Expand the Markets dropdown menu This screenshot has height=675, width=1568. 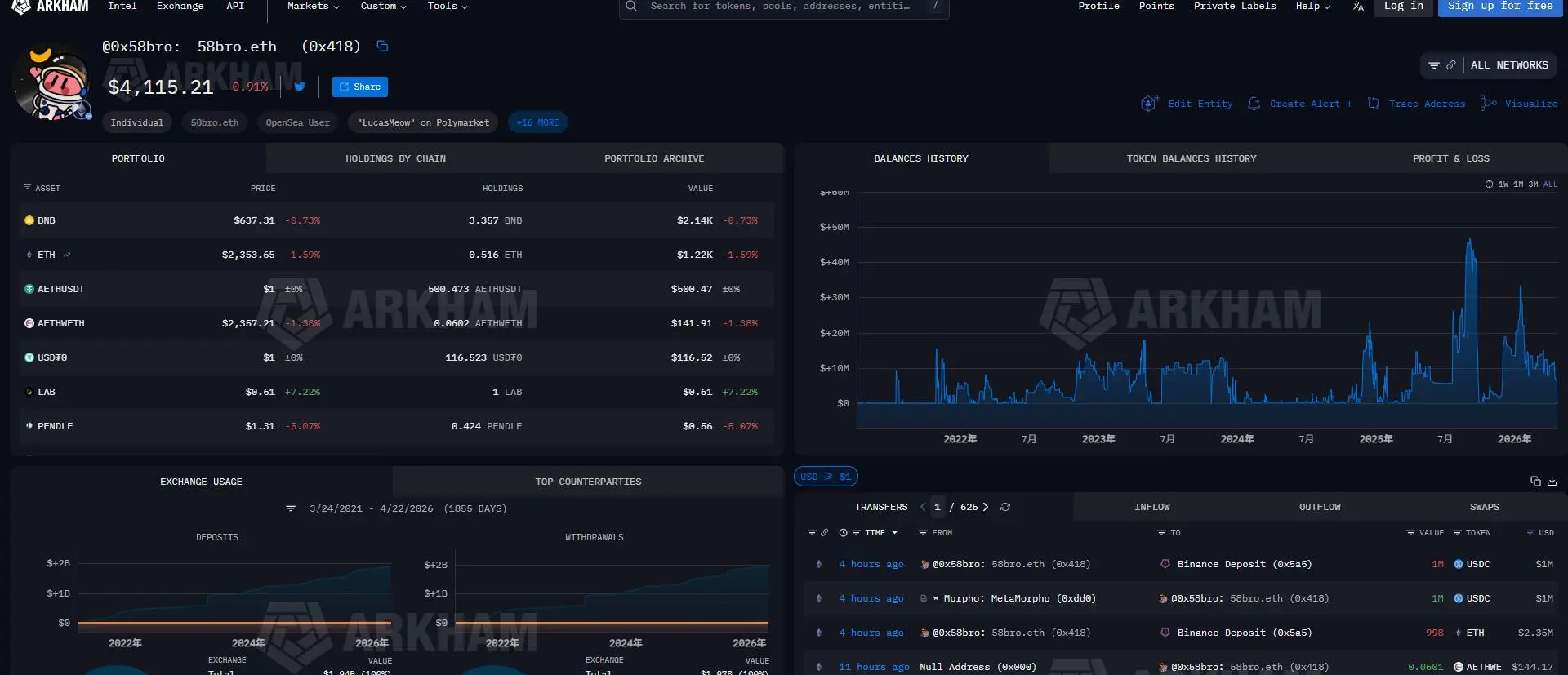(313, 7)
